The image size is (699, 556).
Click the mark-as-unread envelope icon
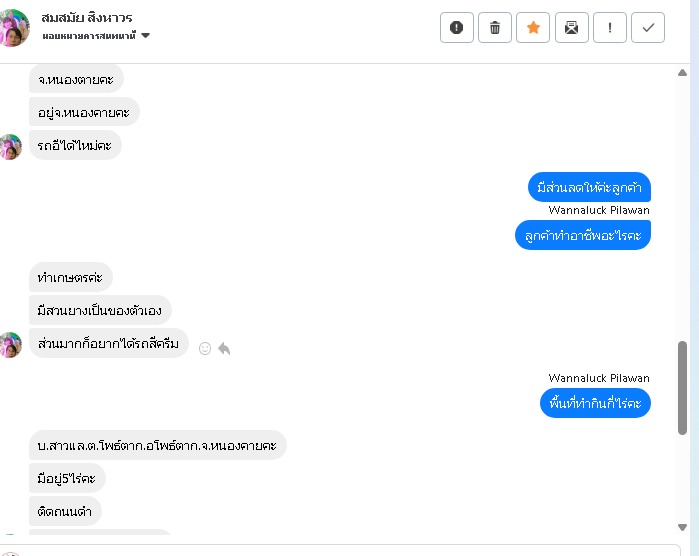(571, 28)
